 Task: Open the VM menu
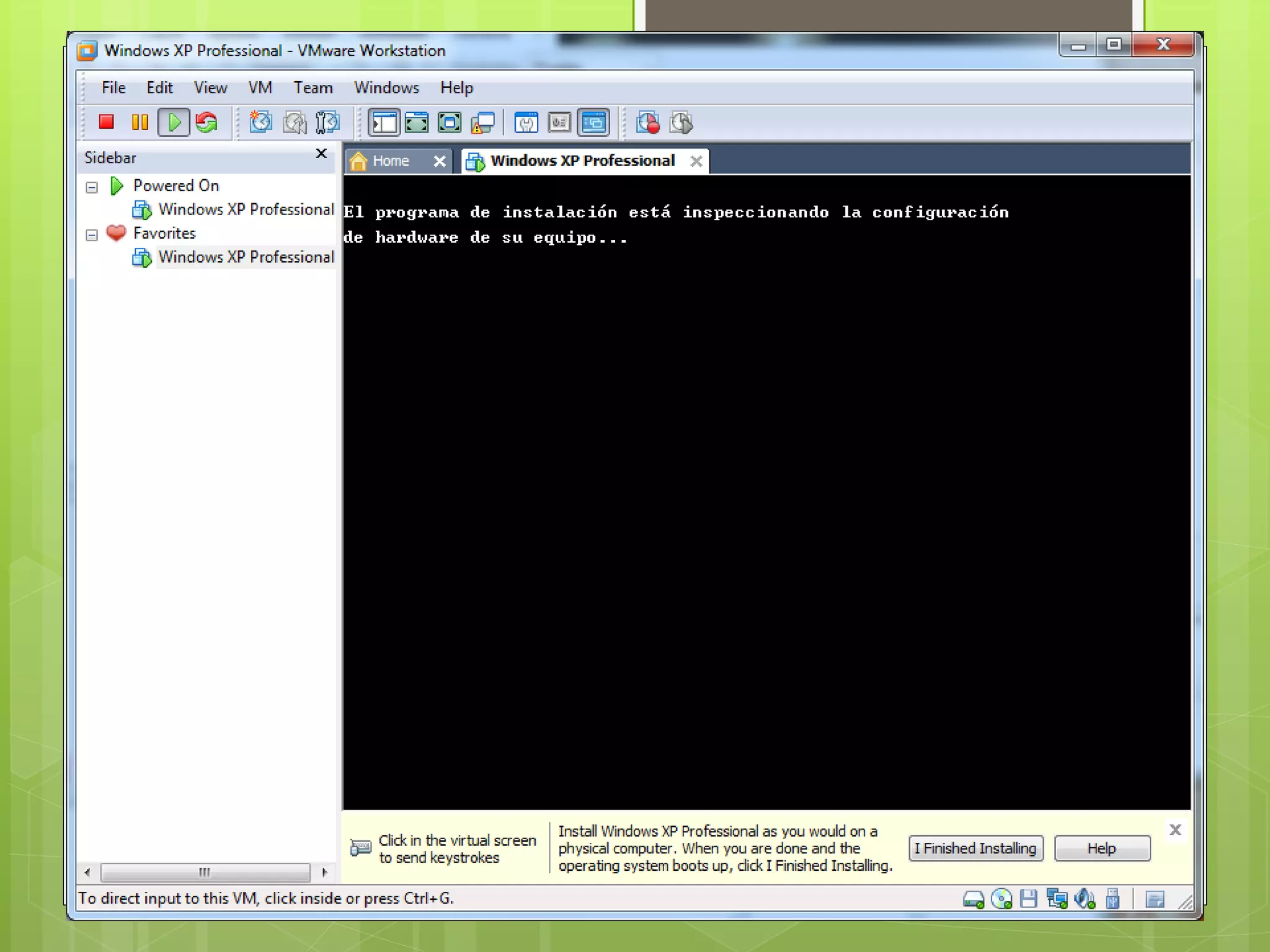click(x=260, y=87)
